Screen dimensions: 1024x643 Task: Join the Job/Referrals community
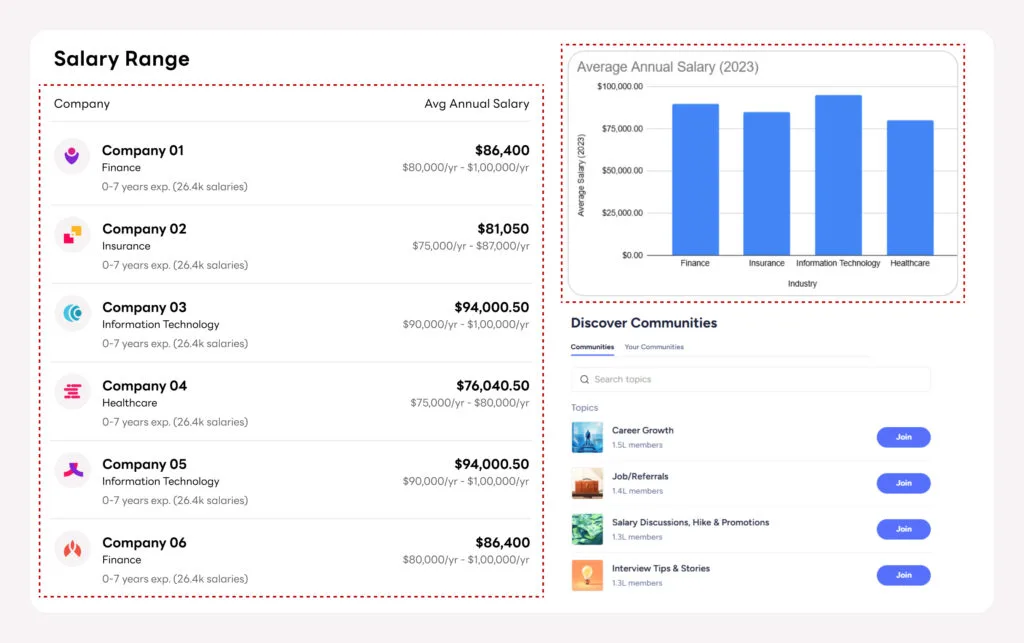coord(903,483)
